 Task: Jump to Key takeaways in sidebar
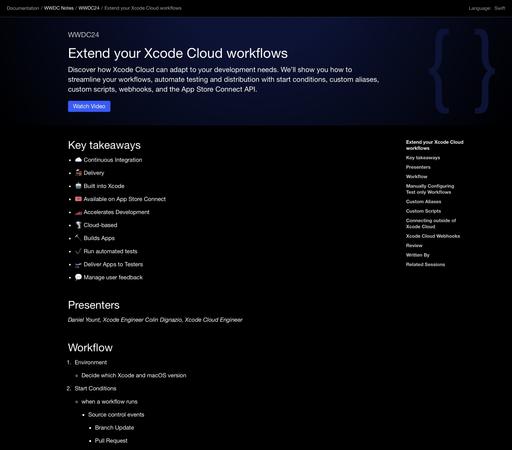click(423, 158)
